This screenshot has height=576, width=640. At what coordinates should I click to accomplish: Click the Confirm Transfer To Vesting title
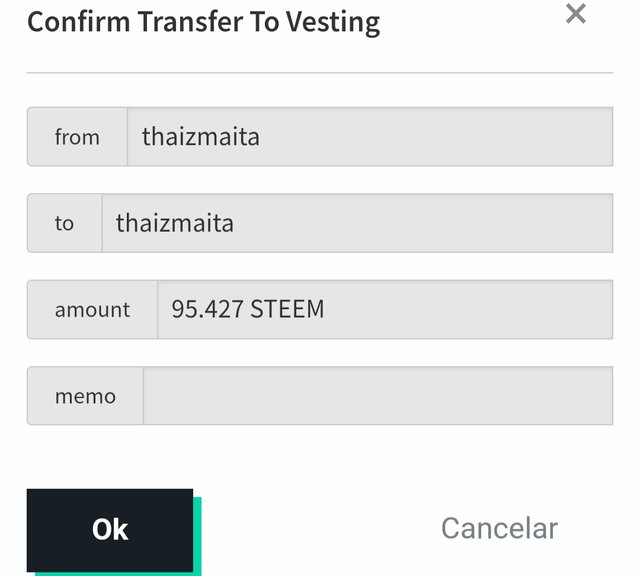pyautogui.click(x=203, y=21)
